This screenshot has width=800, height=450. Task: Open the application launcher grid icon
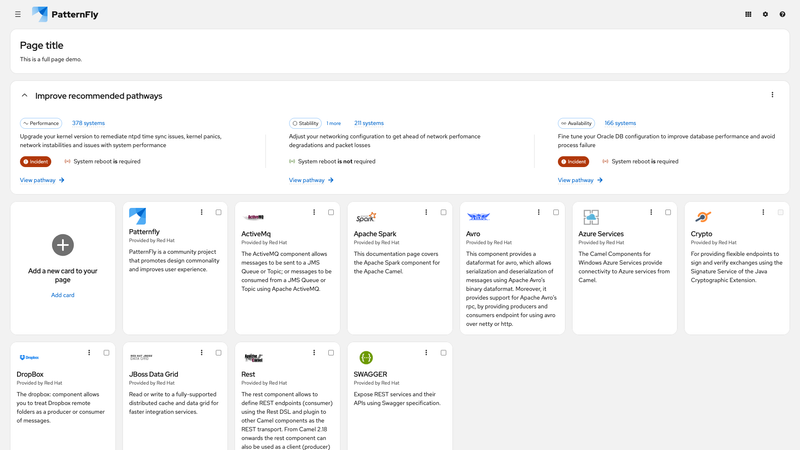(748, 14)
